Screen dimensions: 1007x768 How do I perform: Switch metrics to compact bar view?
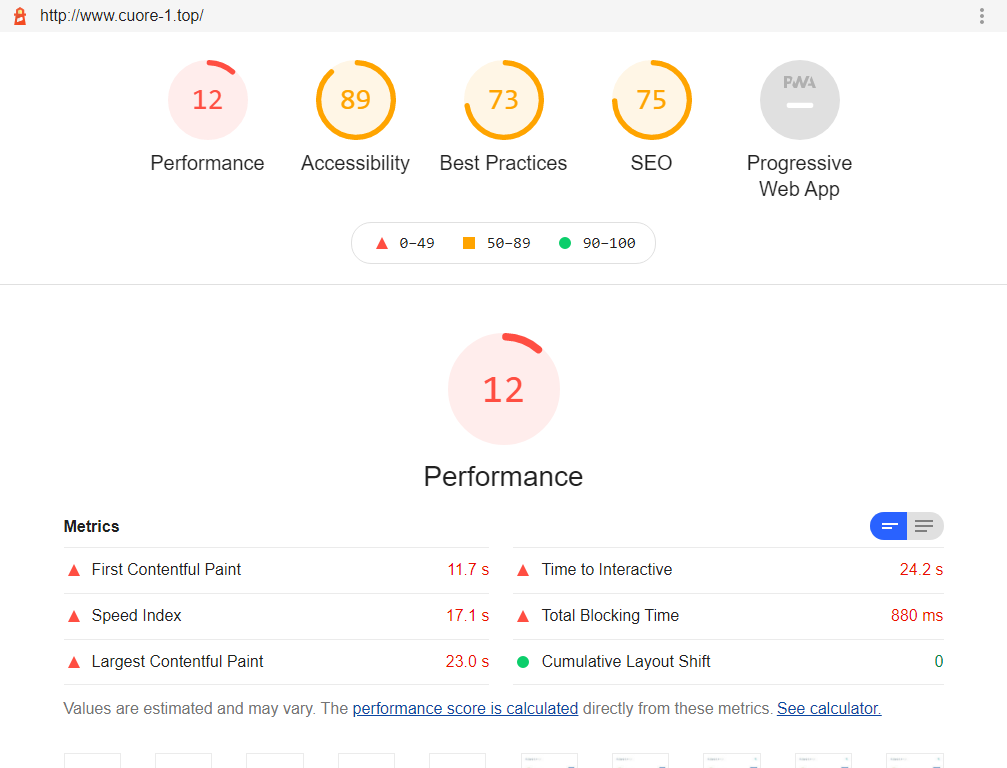tap(889, 526)
